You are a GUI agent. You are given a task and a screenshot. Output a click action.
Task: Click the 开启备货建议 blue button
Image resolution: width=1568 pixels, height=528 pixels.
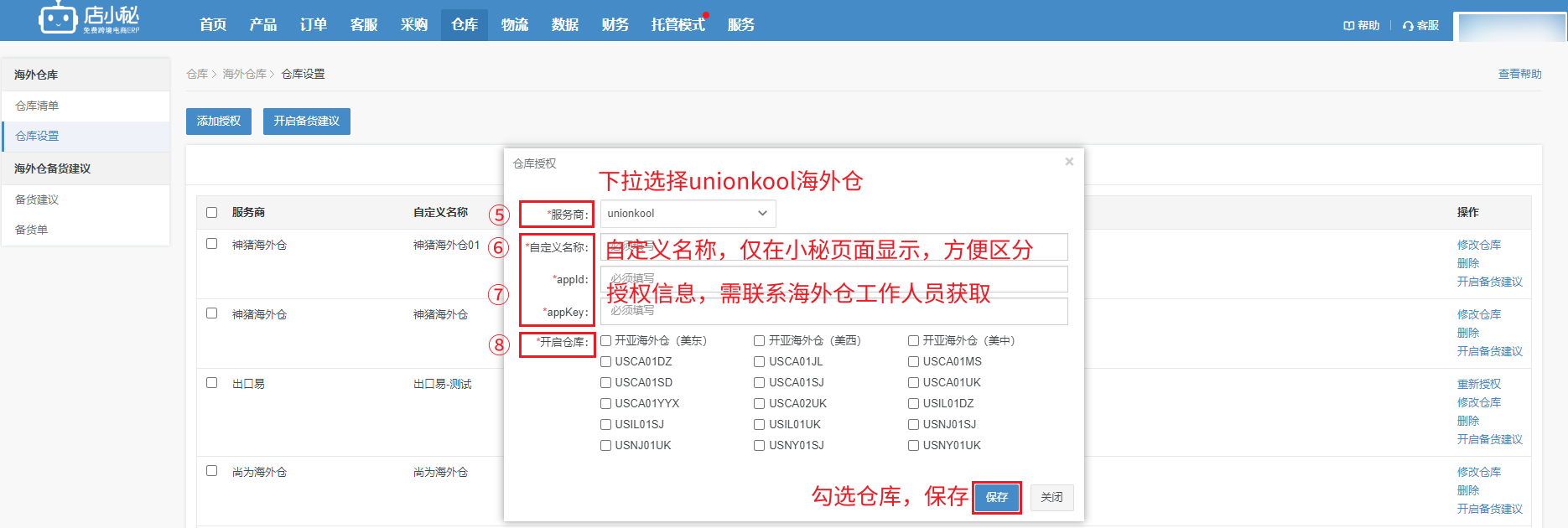click(x=307, y=121)
